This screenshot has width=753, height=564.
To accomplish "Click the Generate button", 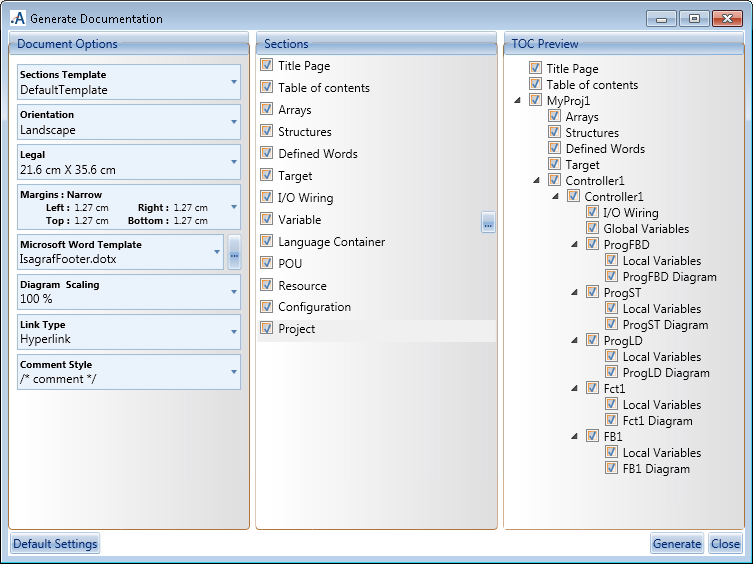I will tap(677, 544).
